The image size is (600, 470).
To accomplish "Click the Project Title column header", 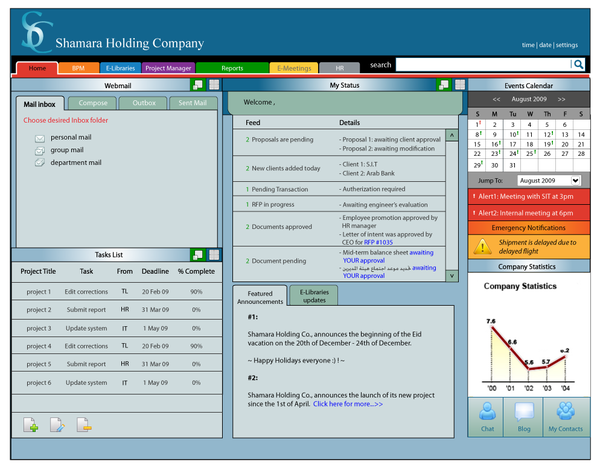I will pyautogui.click(x=38, y=271).
